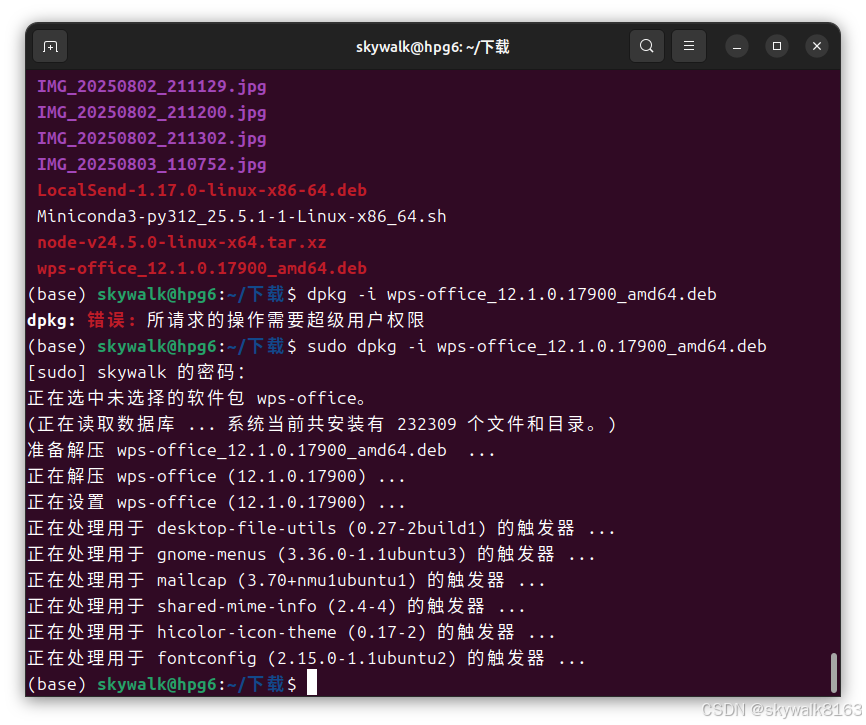Click the gnome-menus trigger line
Viewport: 866px width, 725px height.
(x=311, y=554)
